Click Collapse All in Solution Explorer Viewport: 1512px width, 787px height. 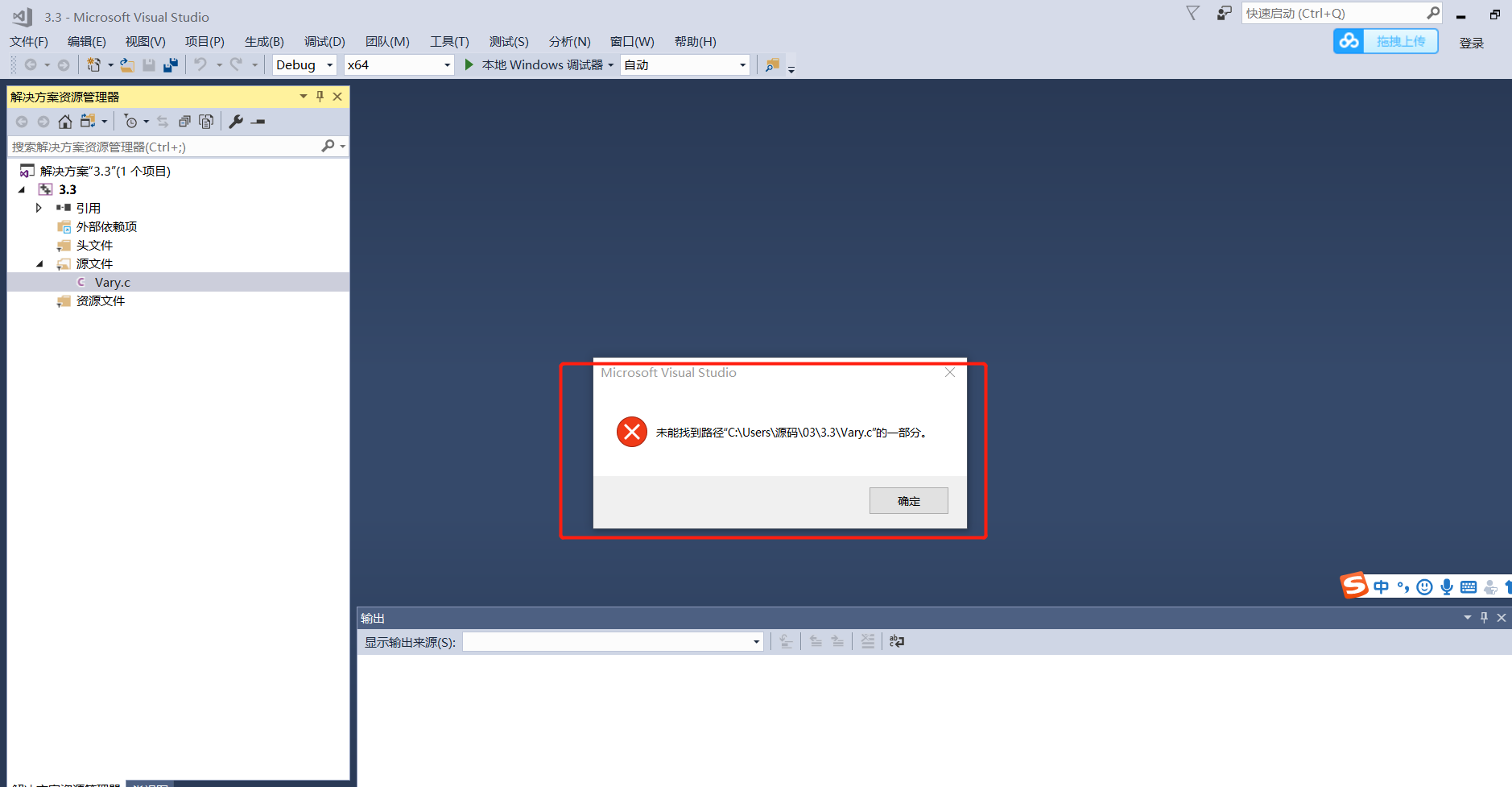[x=184, y=122]
